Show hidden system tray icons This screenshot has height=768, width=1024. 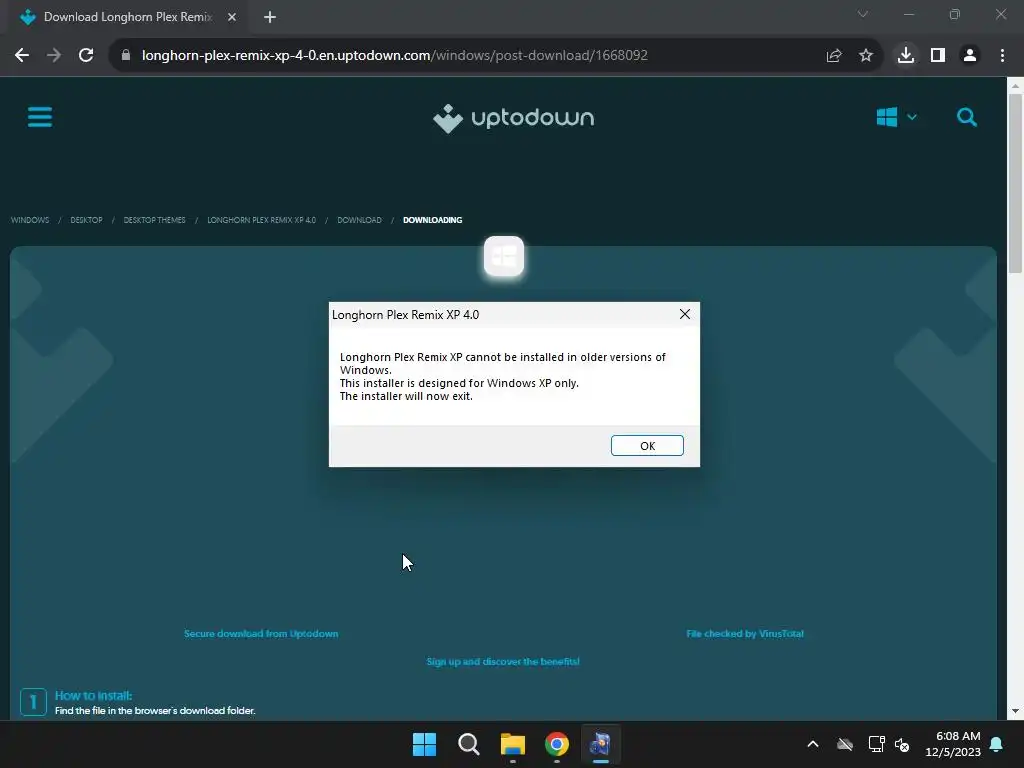pos(813,744)
